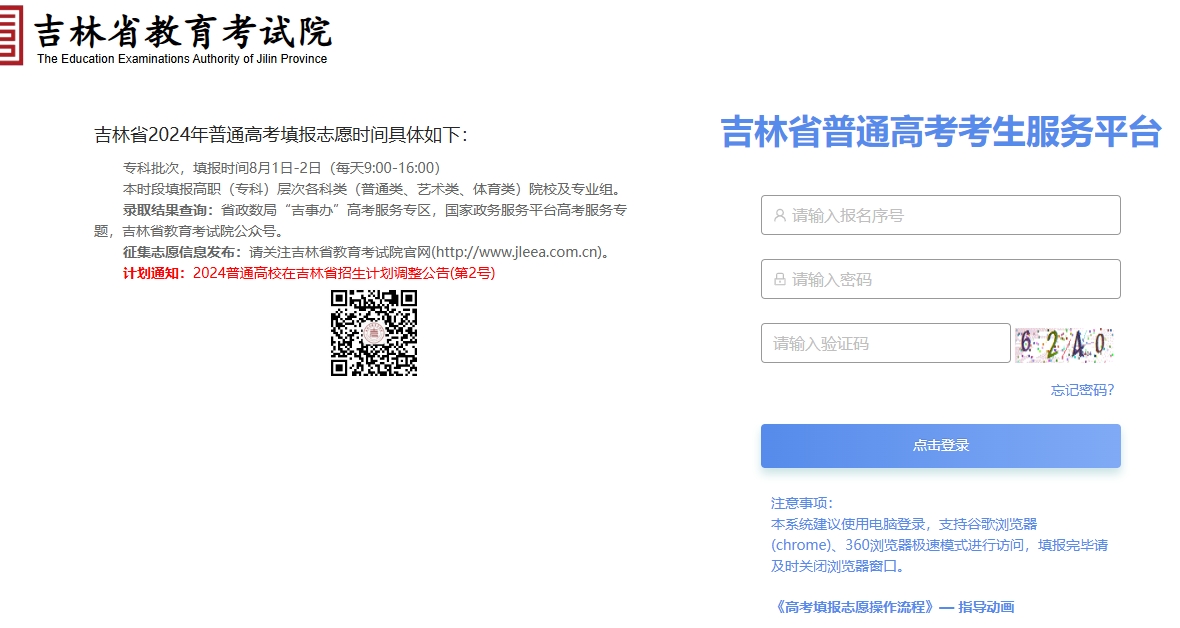Viewport: 1180px width, 628px height.
Task: Click the English Education Examinations Authority subtitle
Action: click(x=182, y=59)
